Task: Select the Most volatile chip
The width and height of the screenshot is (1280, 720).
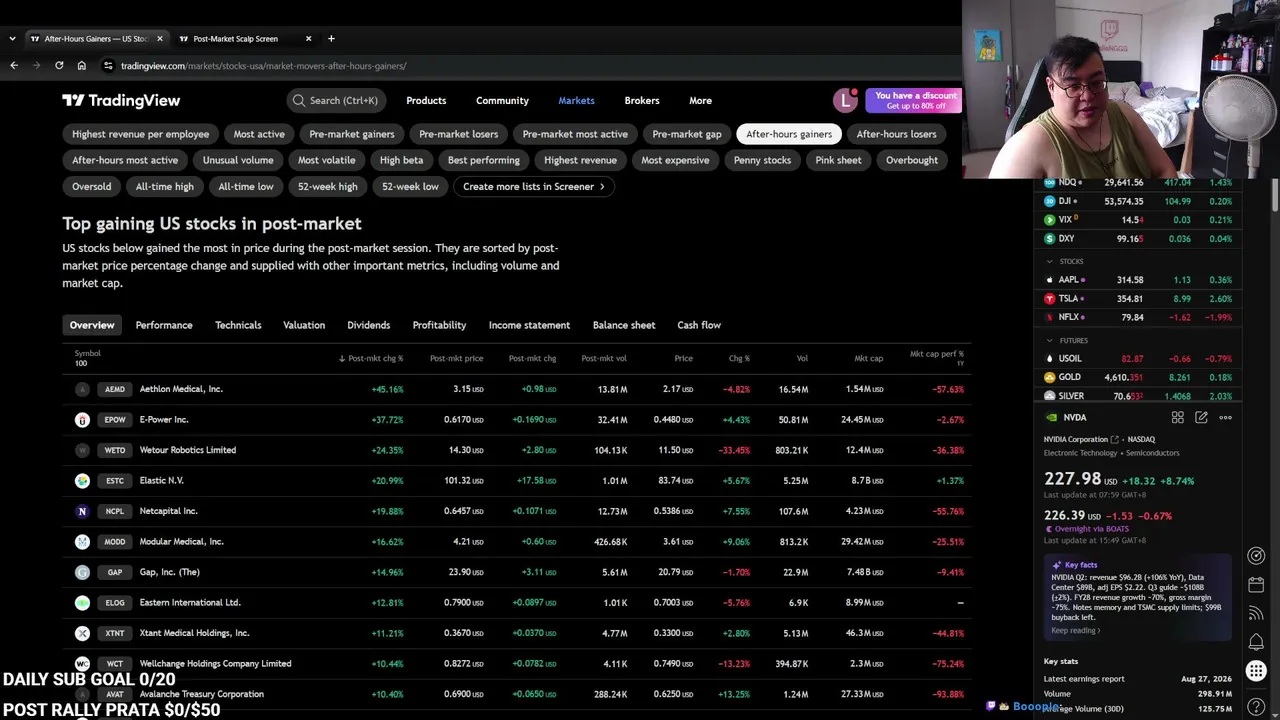Action: pos(326,160)
